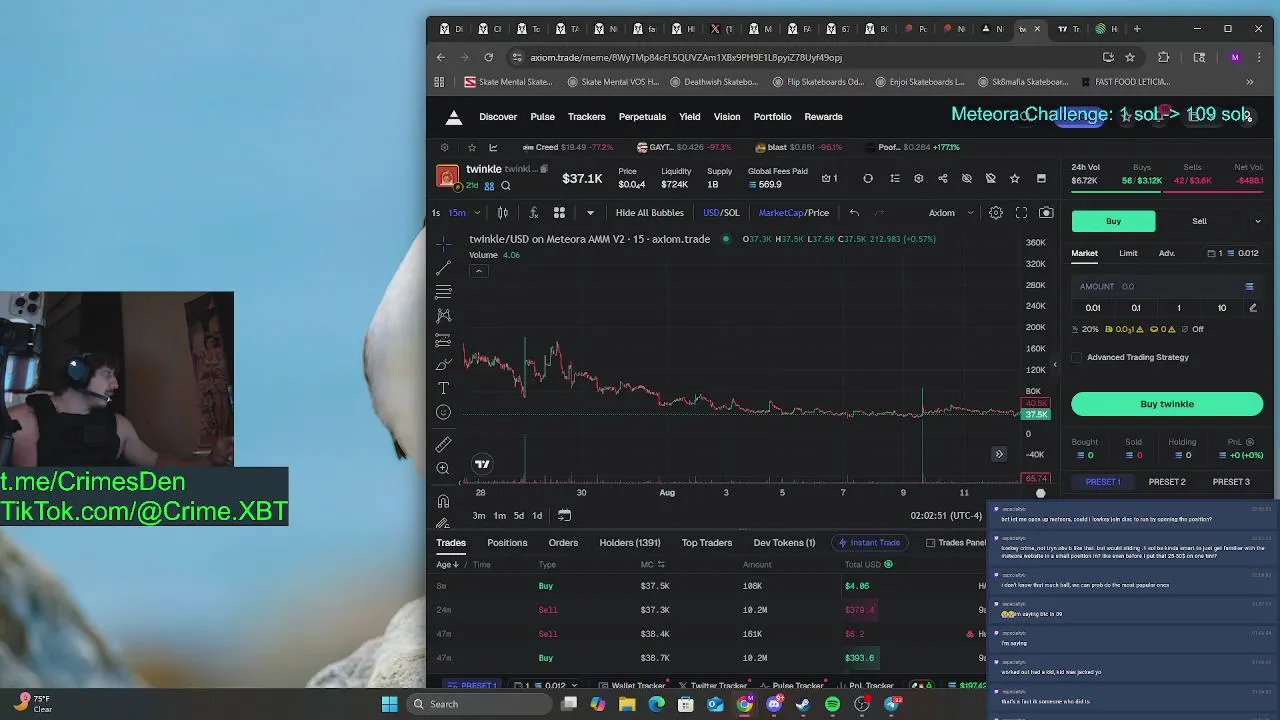Screen dimensions: 1280x720
Task: Select the trend line drawing tool
Action: click(444, 268)
